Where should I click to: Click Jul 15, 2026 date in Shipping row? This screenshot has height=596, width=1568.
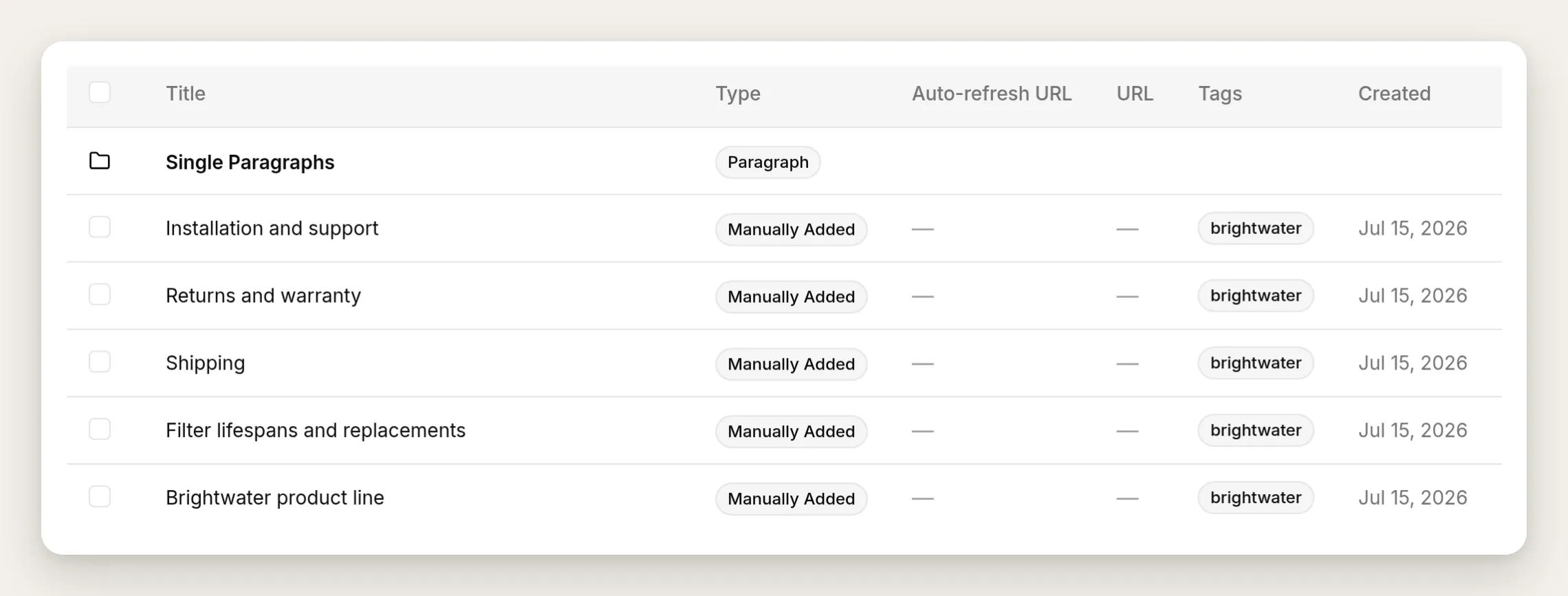(1413, 363)
